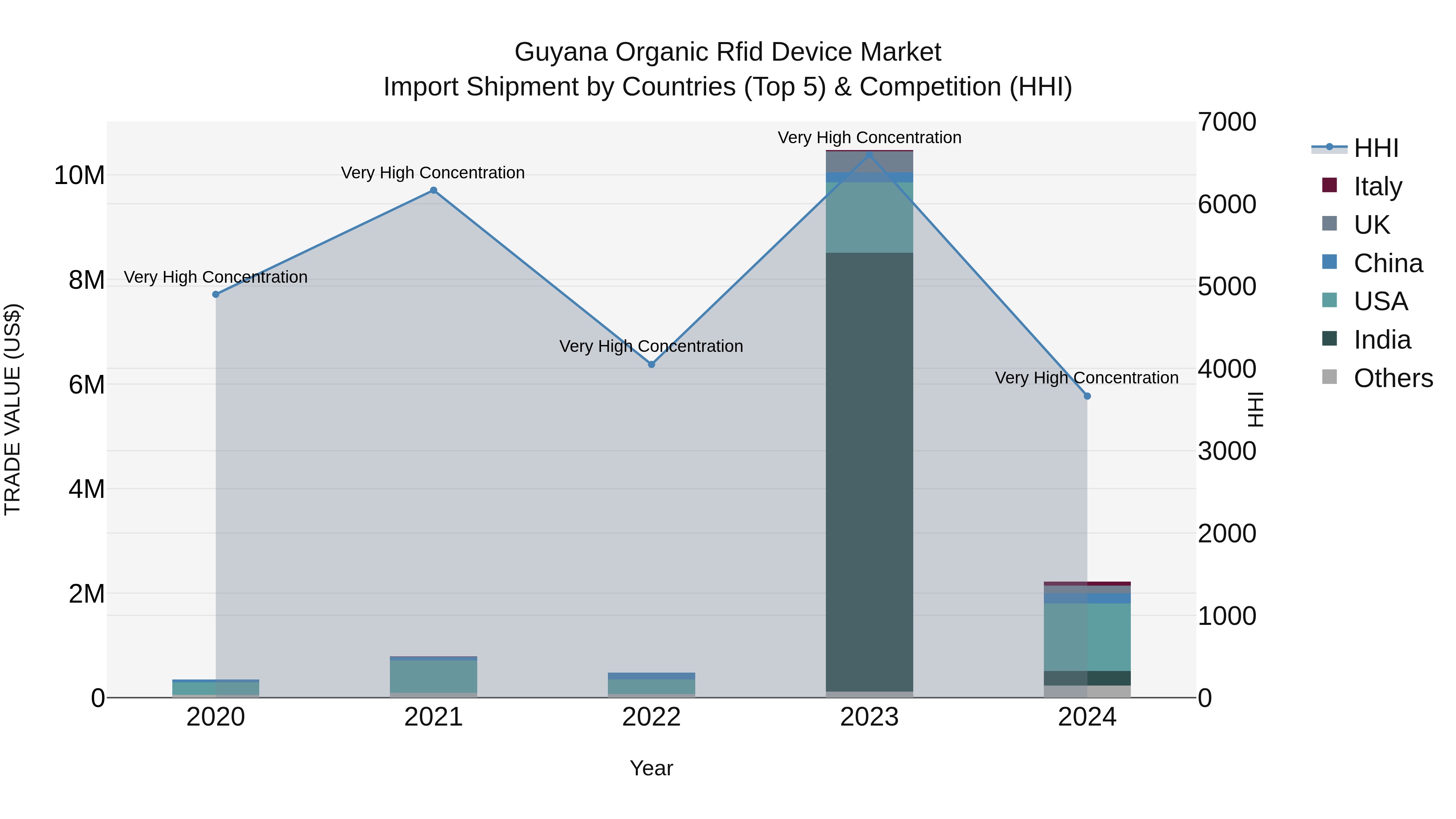1456x819 pixels.
Task: Click the Italy segment of the 2024 bar
Action: click(1087, 584)
